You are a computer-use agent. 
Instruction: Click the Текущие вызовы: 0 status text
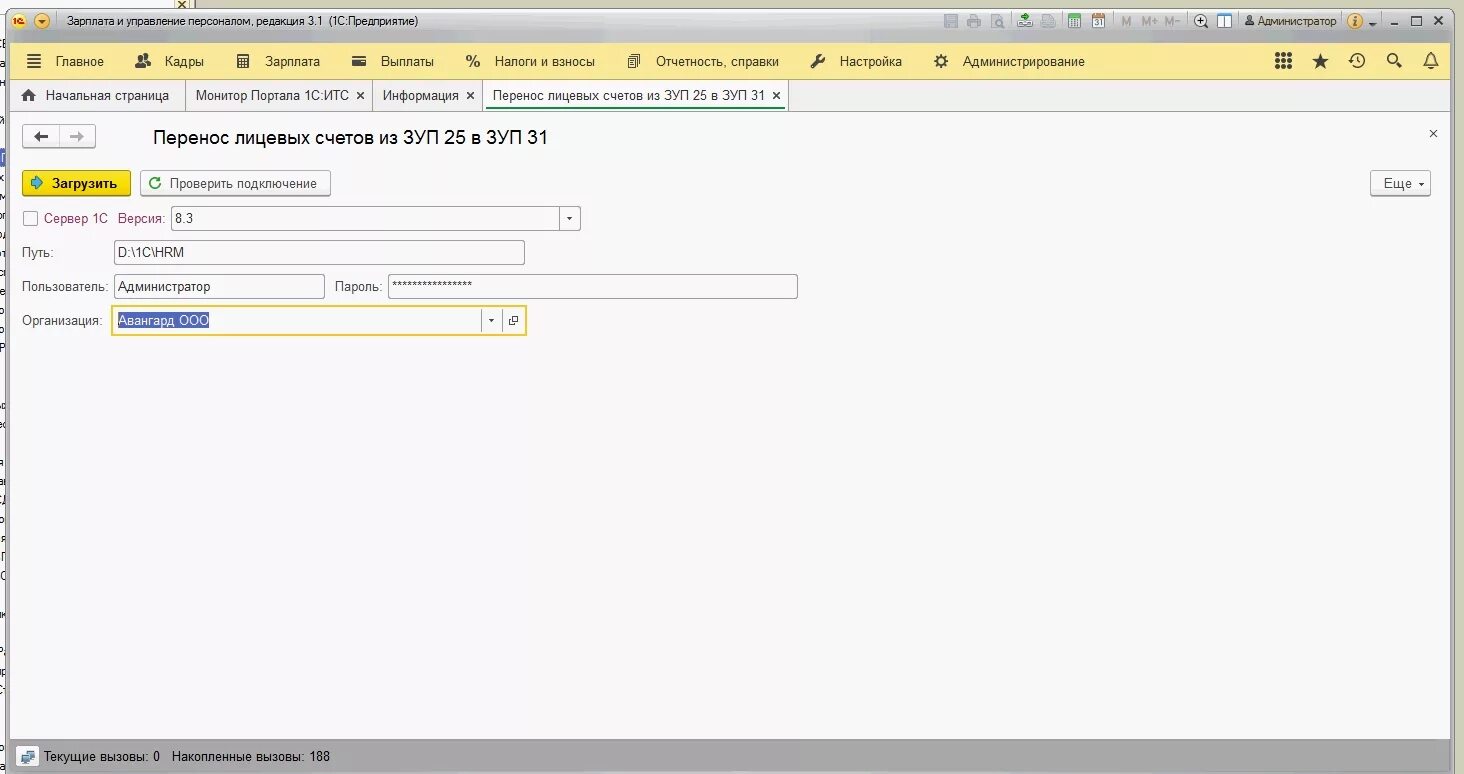pos(102,756)
